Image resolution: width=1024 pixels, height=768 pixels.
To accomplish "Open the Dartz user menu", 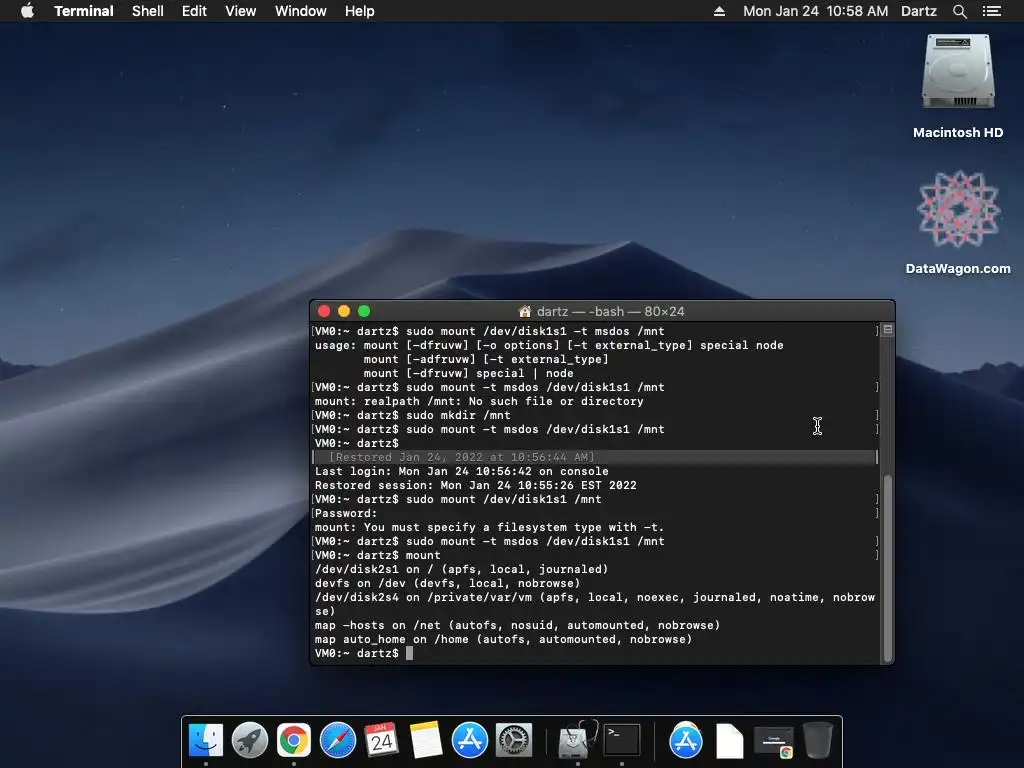I will pos(918,11).
